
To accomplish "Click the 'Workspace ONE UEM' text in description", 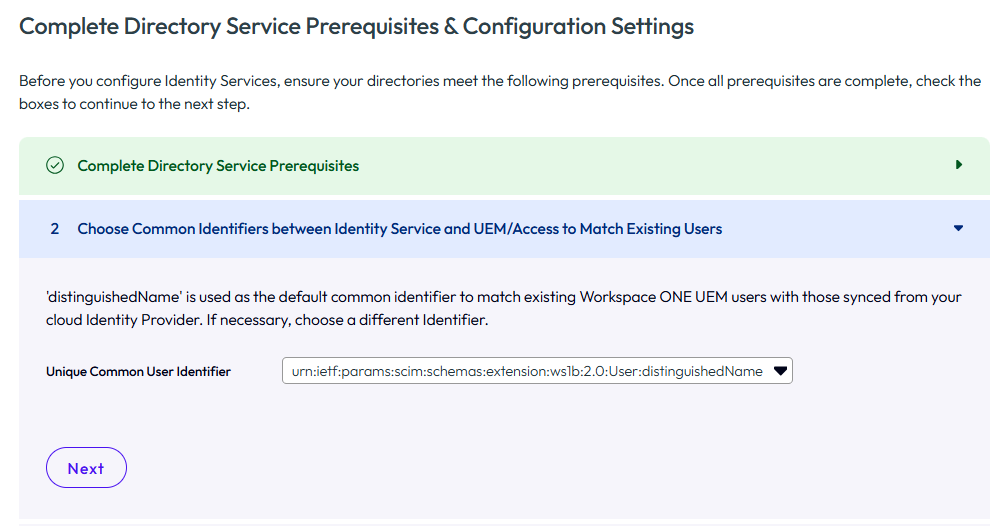I will 653,297.
